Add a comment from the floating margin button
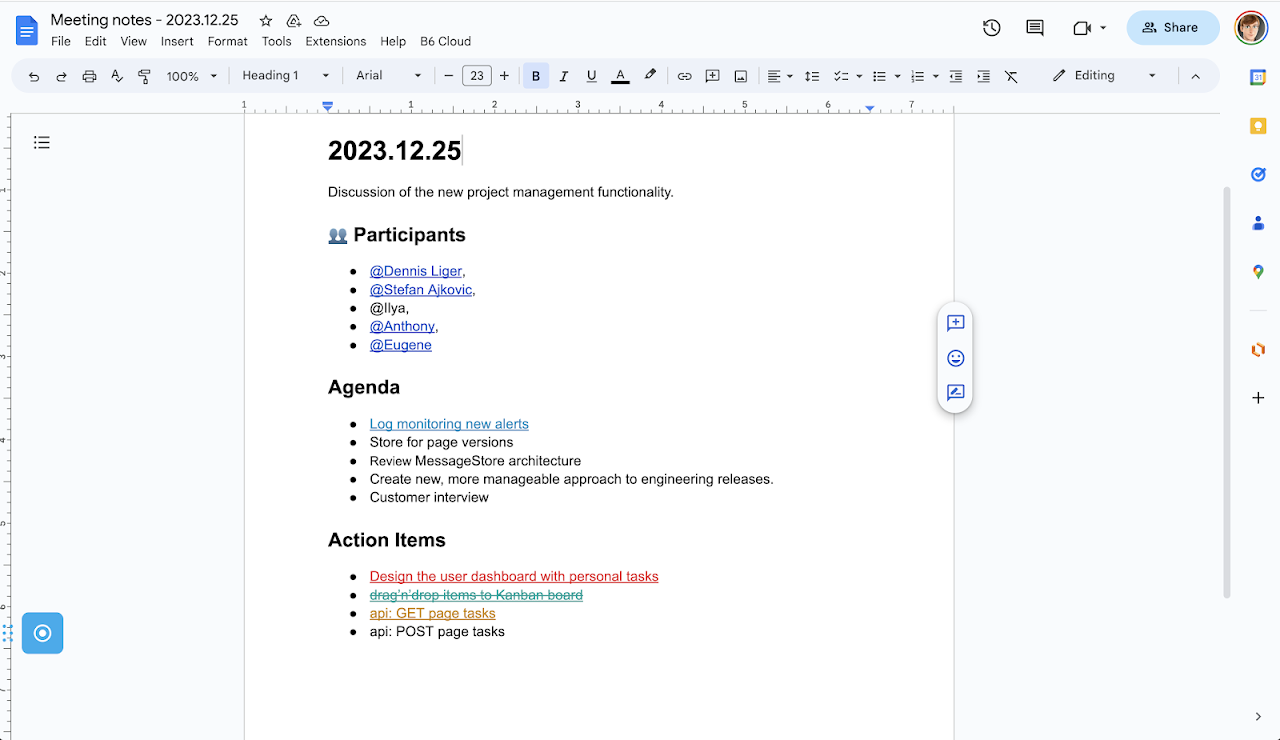1280x740 pixels. click(955, 323)
